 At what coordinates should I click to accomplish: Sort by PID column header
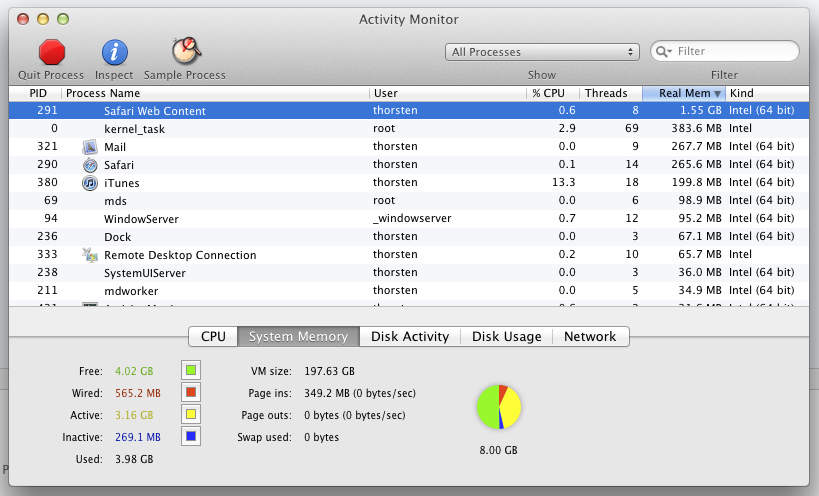[36, 93]
